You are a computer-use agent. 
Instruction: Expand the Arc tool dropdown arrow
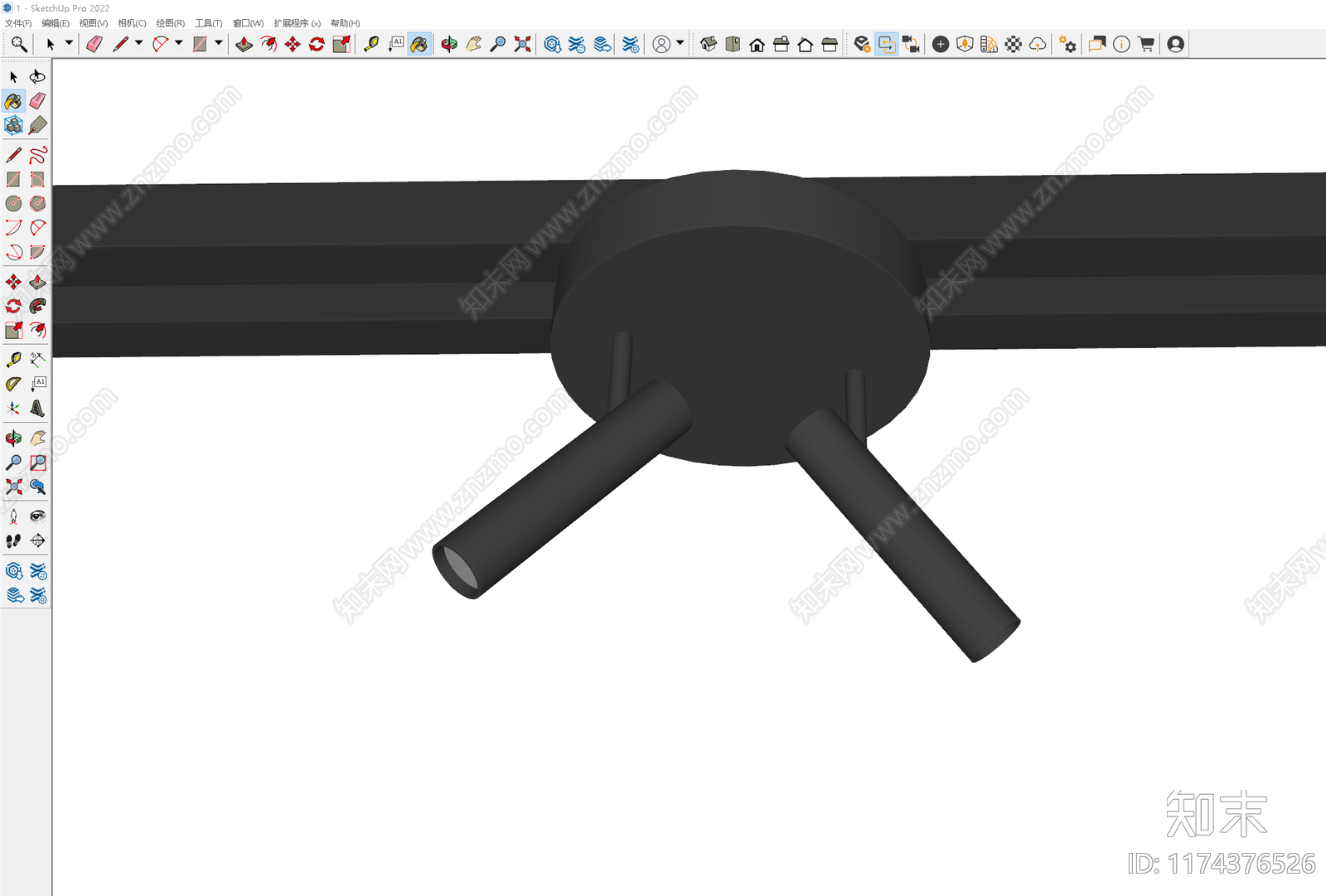178,43
